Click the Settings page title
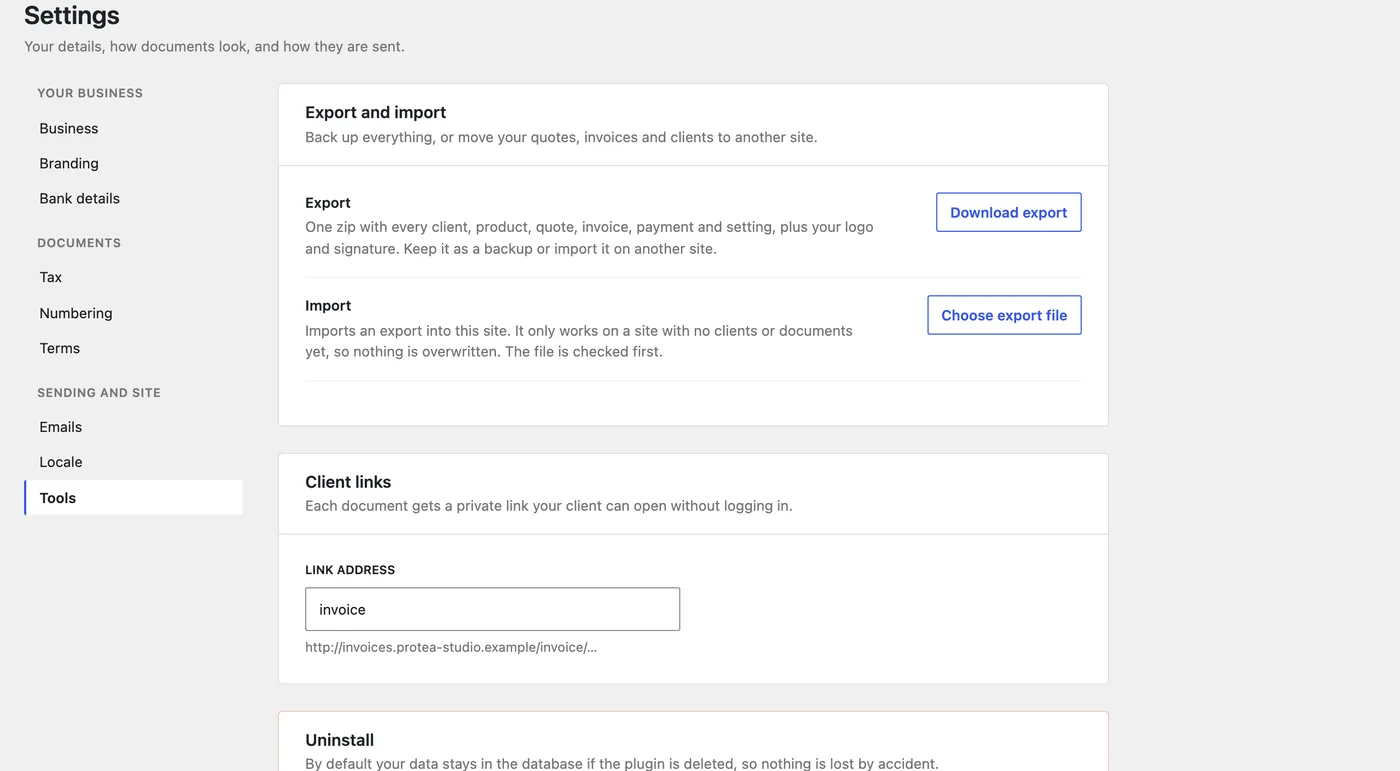 pos(72,15)
